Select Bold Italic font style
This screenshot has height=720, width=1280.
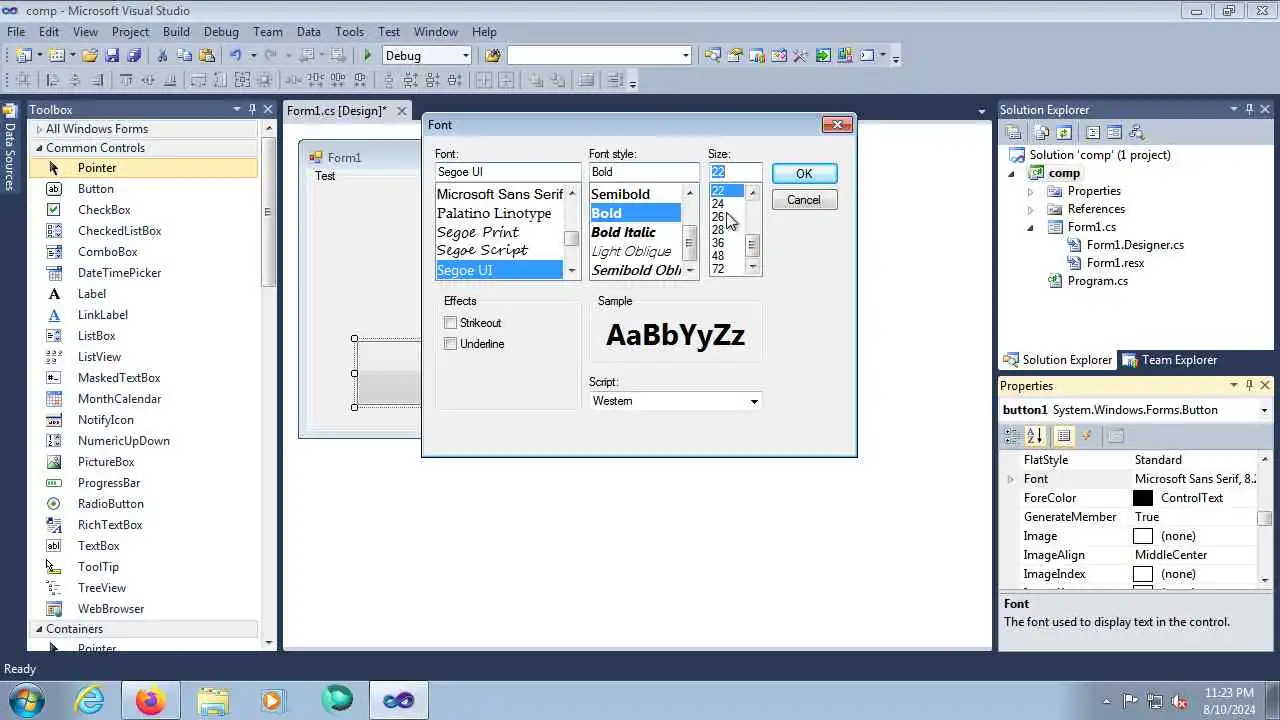(x=635, y=232)
